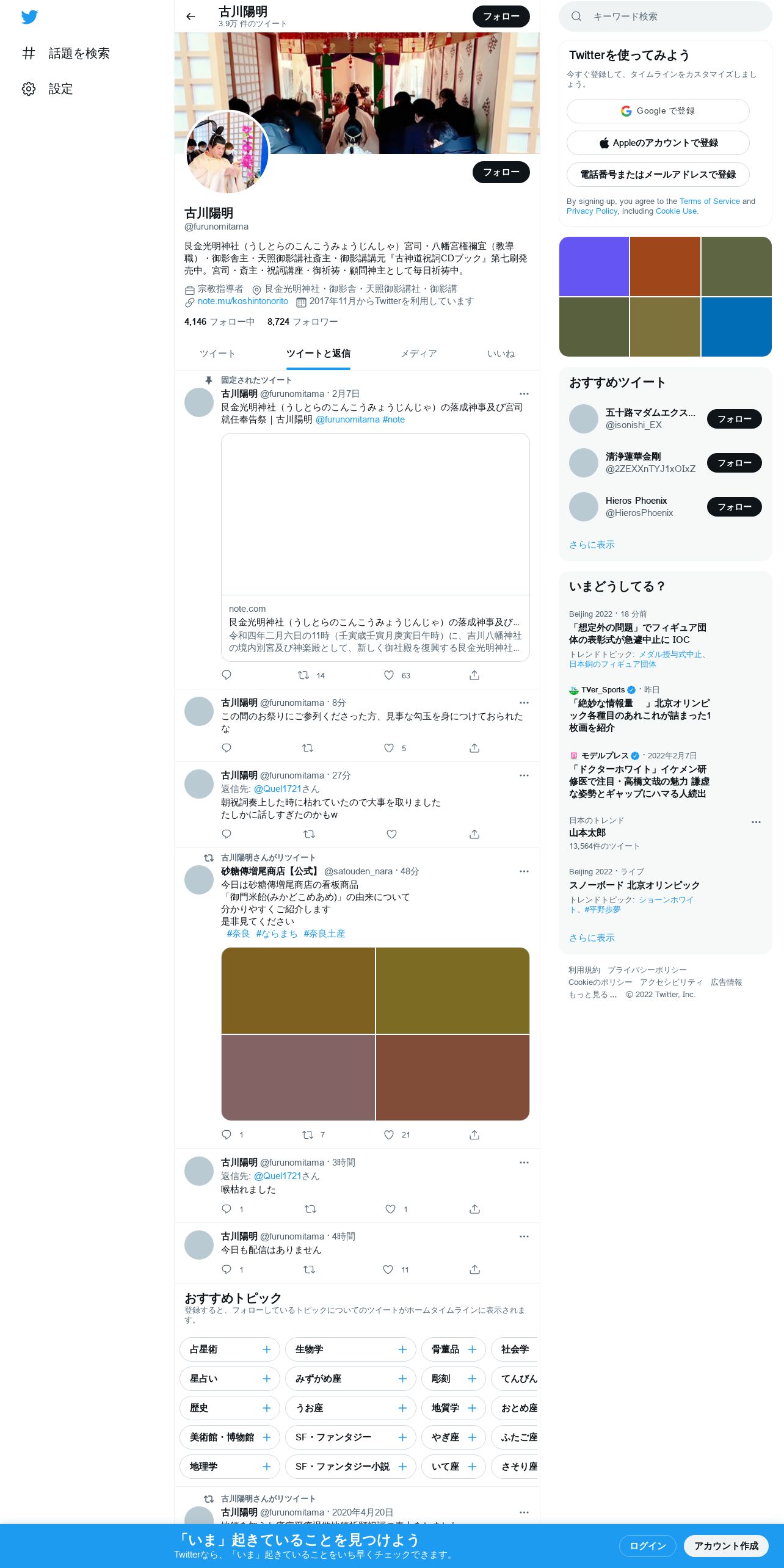
Task: Open the Privacy Policy link
Action: (592, 211)
